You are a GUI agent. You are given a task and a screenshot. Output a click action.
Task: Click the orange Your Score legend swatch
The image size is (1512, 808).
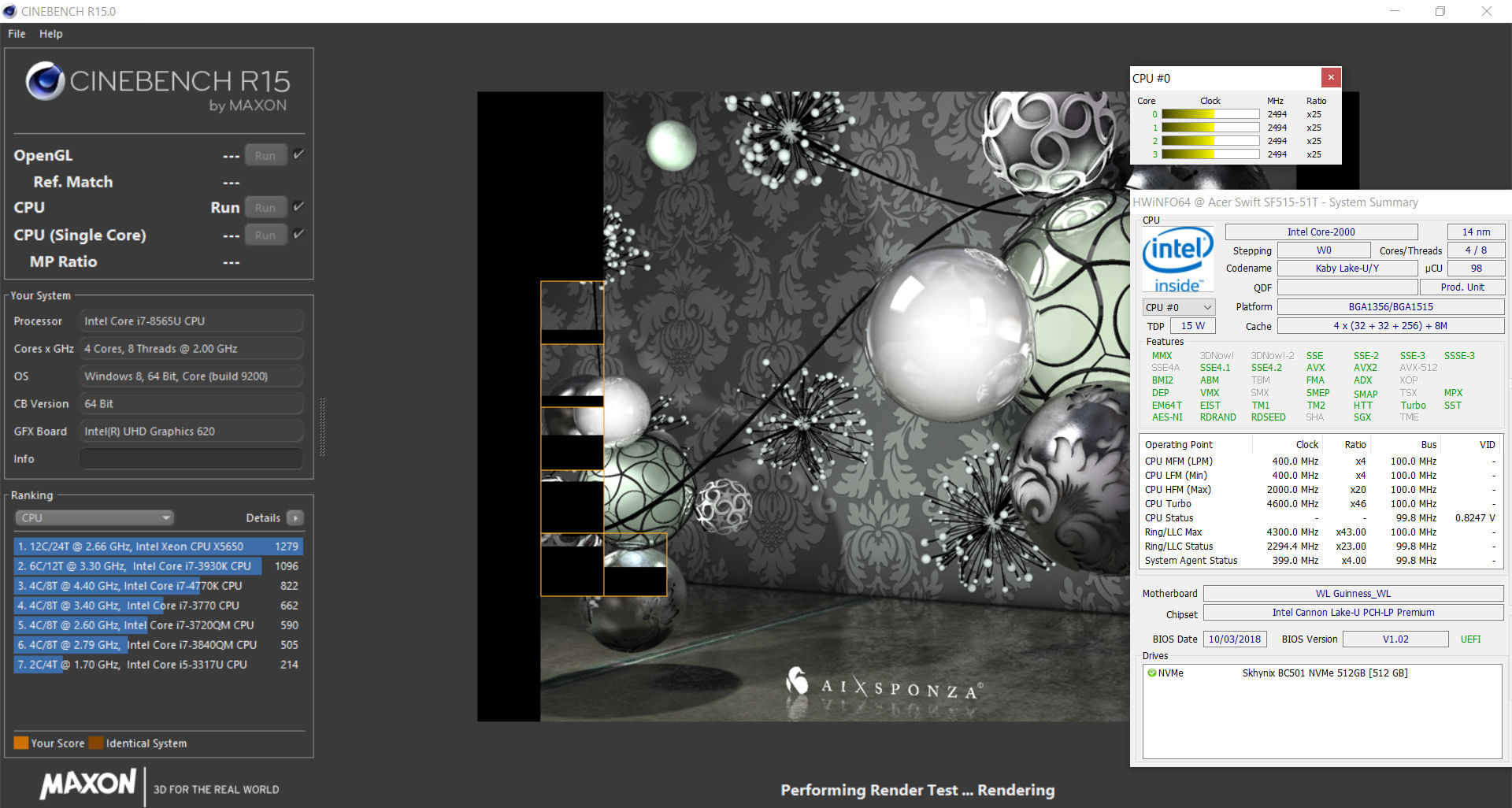21,743
